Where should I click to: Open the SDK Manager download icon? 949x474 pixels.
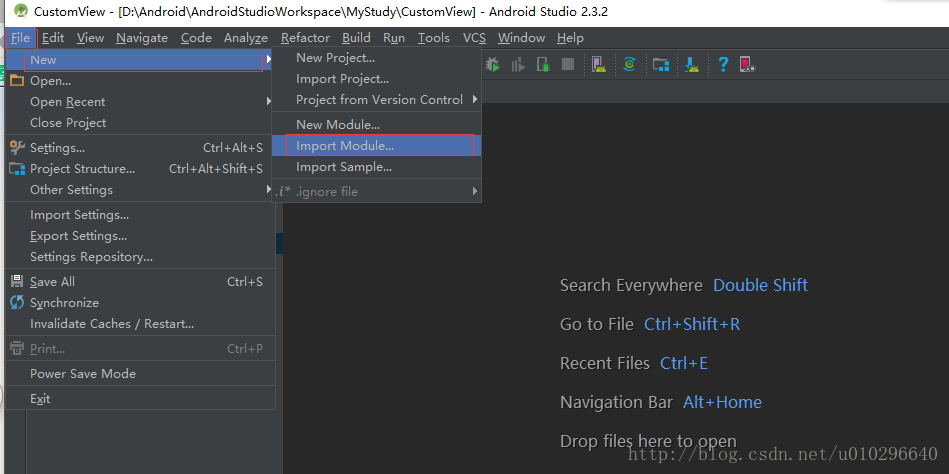(x=692, y=64)
